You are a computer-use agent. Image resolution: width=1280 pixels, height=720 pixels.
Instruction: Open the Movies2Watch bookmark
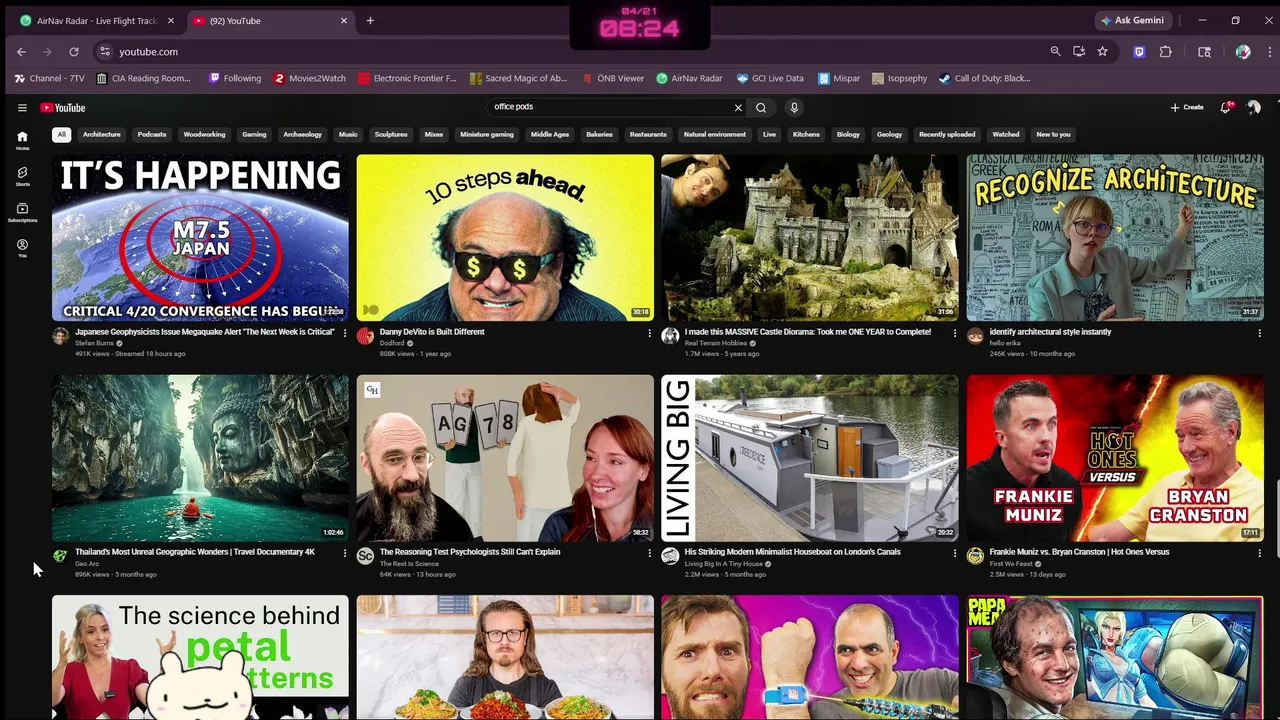[x=310, y=78]
